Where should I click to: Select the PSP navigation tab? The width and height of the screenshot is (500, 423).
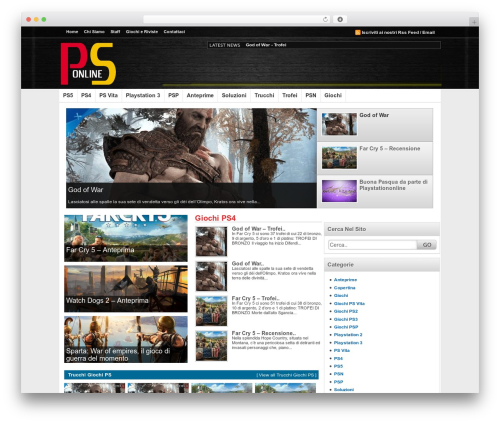[x=173, y=95]
